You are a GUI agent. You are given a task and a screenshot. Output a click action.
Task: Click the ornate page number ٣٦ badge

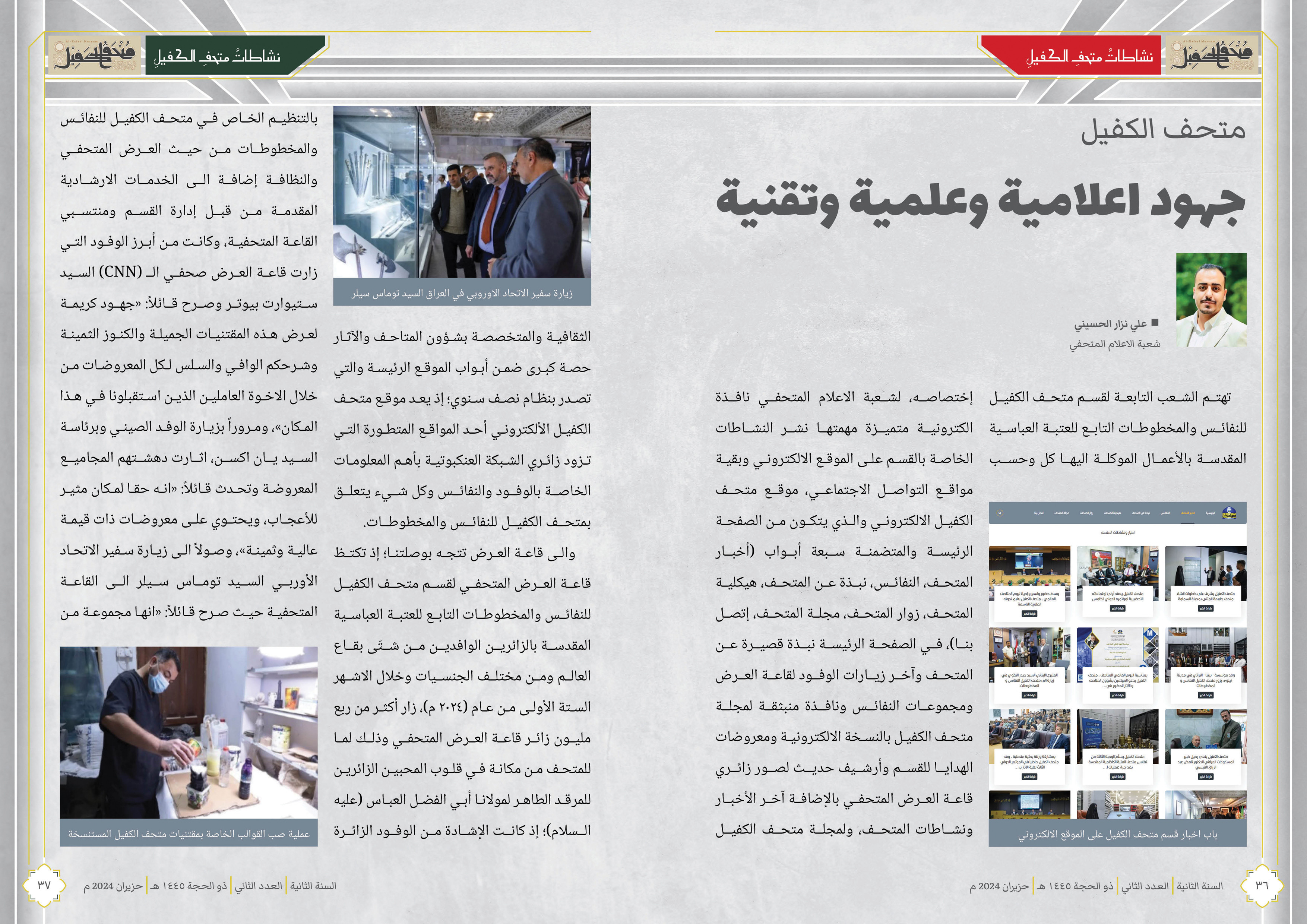1262,885
